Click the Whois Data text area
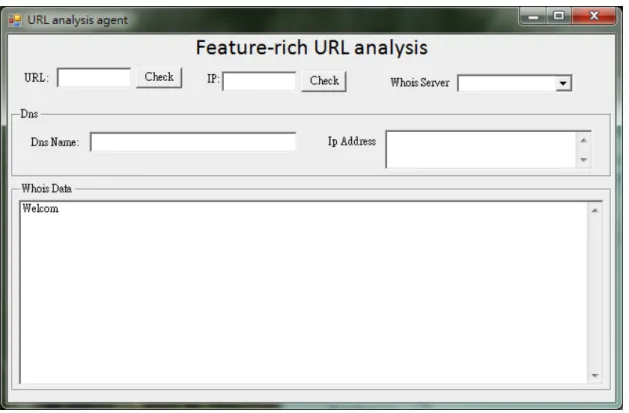The width and height of the screenshot is (629, 413). click(304, 293)
